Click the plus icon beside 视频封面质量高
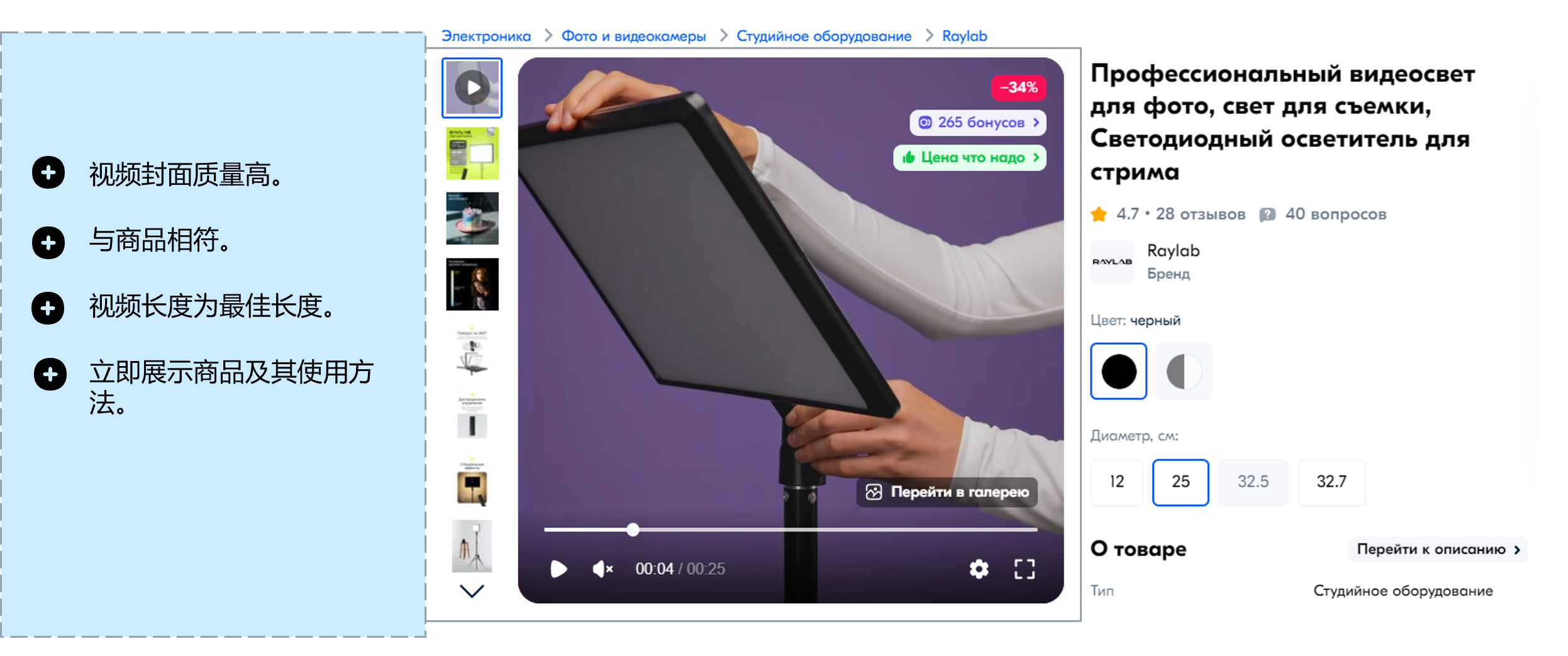The width and height of the screenshot is (1568, 656). tap(48, 173)
